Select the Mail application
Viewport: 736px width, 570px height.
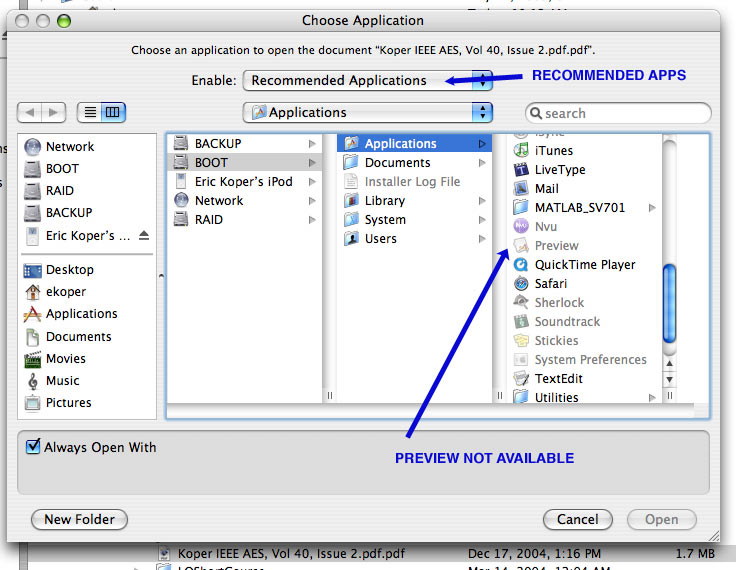coord(546,189)
